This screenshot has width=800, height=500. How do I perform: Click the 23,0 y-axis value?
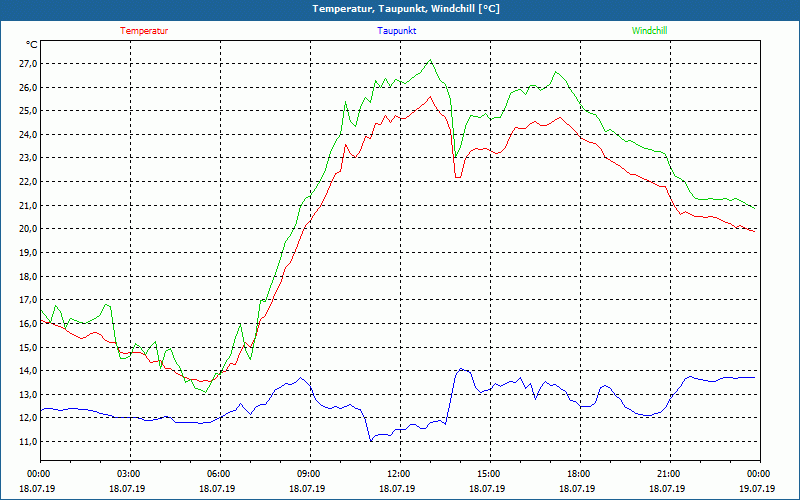coord(29,158)
